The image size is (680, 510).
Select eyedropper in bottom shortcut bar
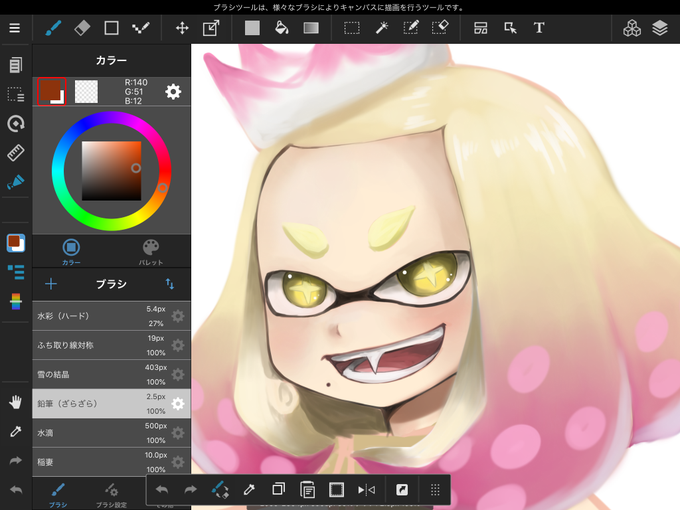[x=249, y=490]
